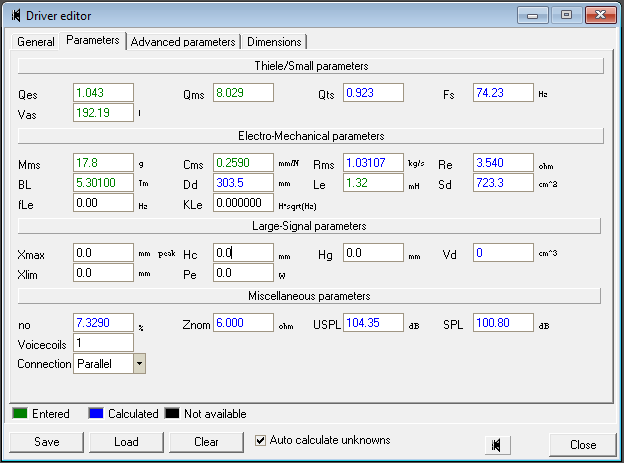Click the Vd field
The image size is (624, 463).
[503, 253]
